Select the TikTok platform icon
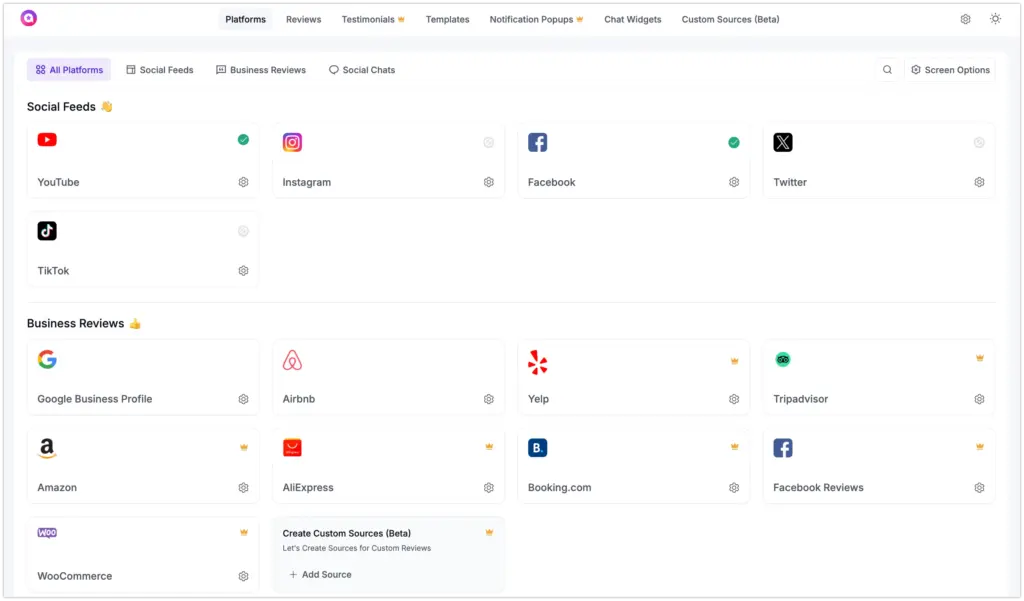 [x=46, y=231]
